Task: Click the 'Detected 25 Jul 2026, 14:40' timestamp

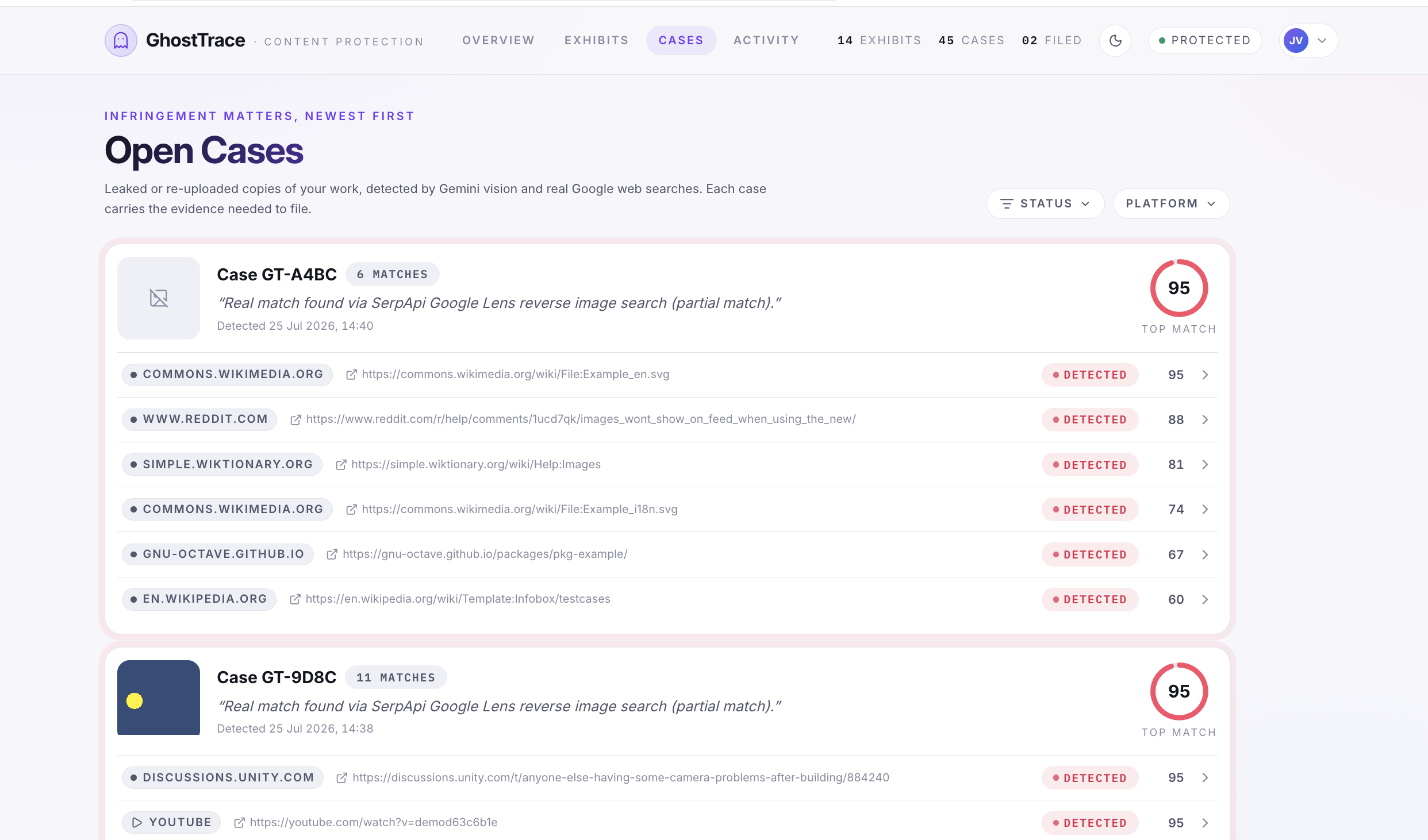Action: click(x=295, y=326)
